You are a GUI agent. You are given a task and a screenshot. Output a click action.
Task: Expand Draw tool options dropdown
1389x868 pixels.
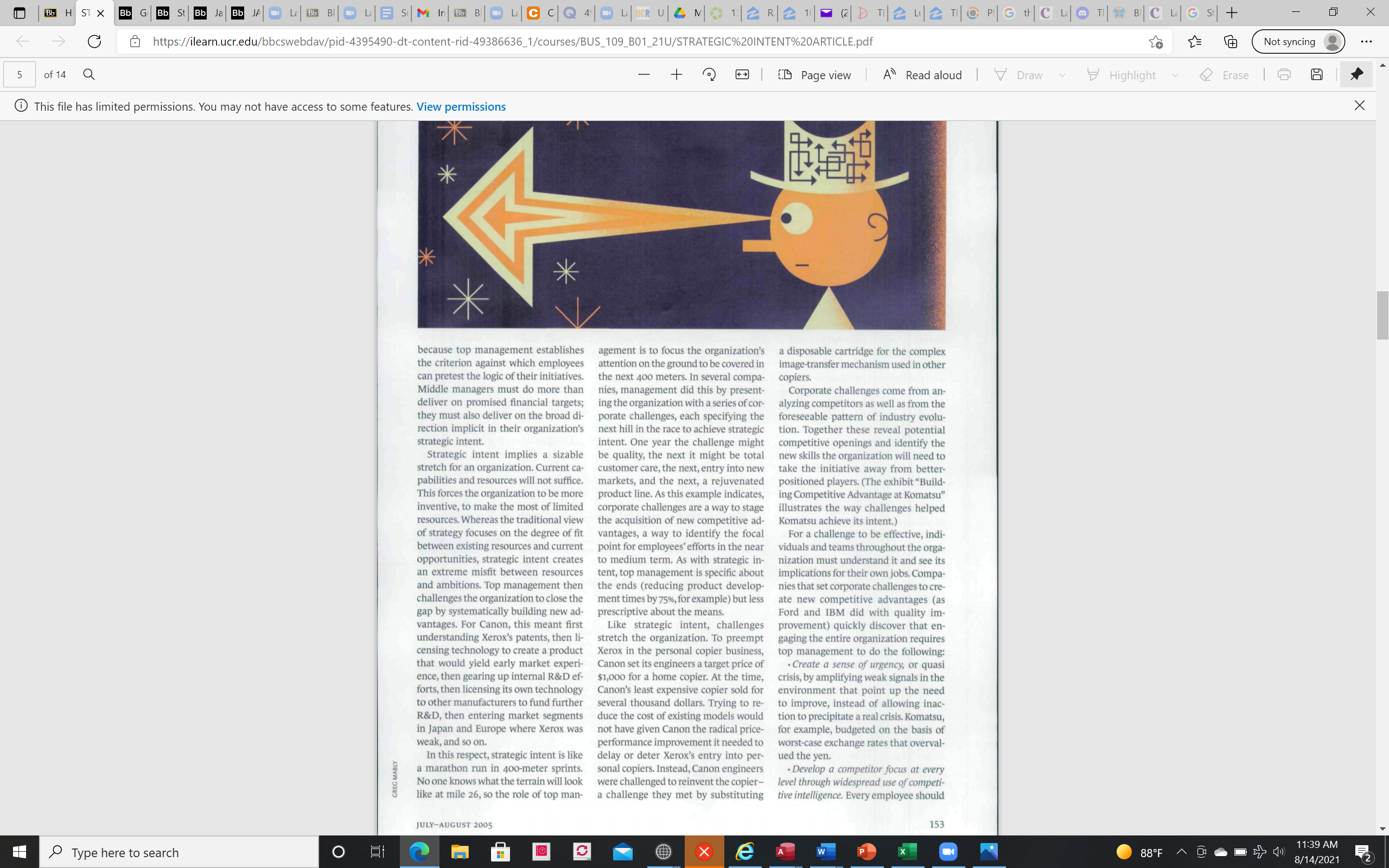(x=1062, y=75)
